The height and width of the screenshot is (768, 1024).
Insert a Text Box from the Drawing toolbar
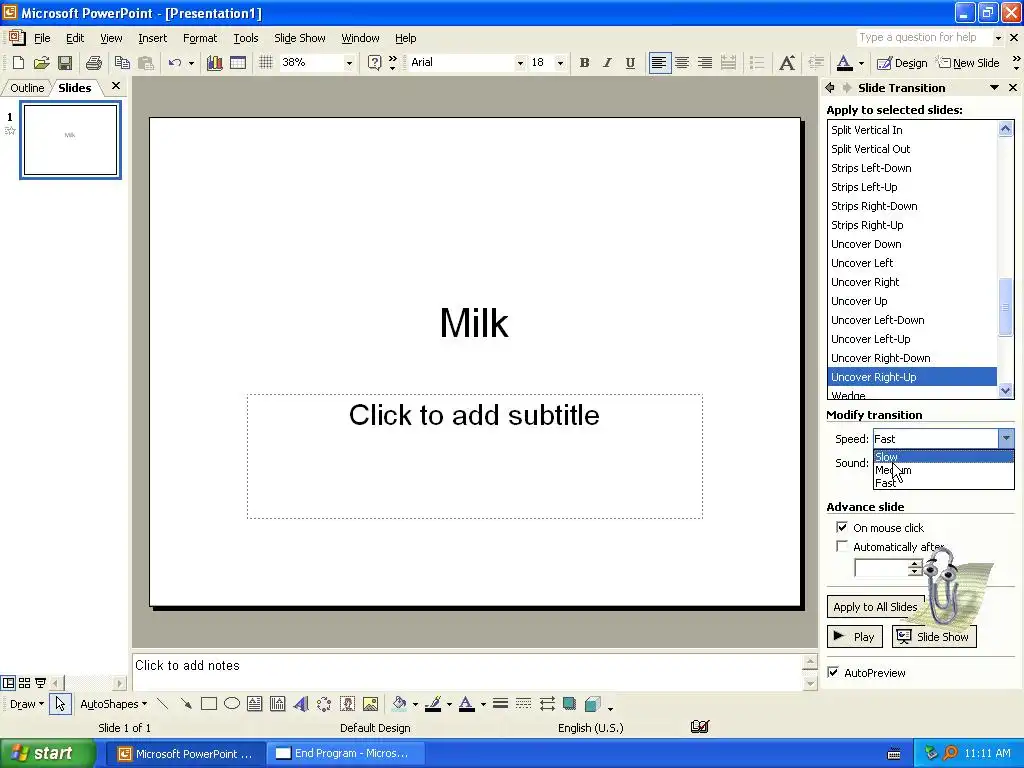pyautogui.click(x=255, y=704)
